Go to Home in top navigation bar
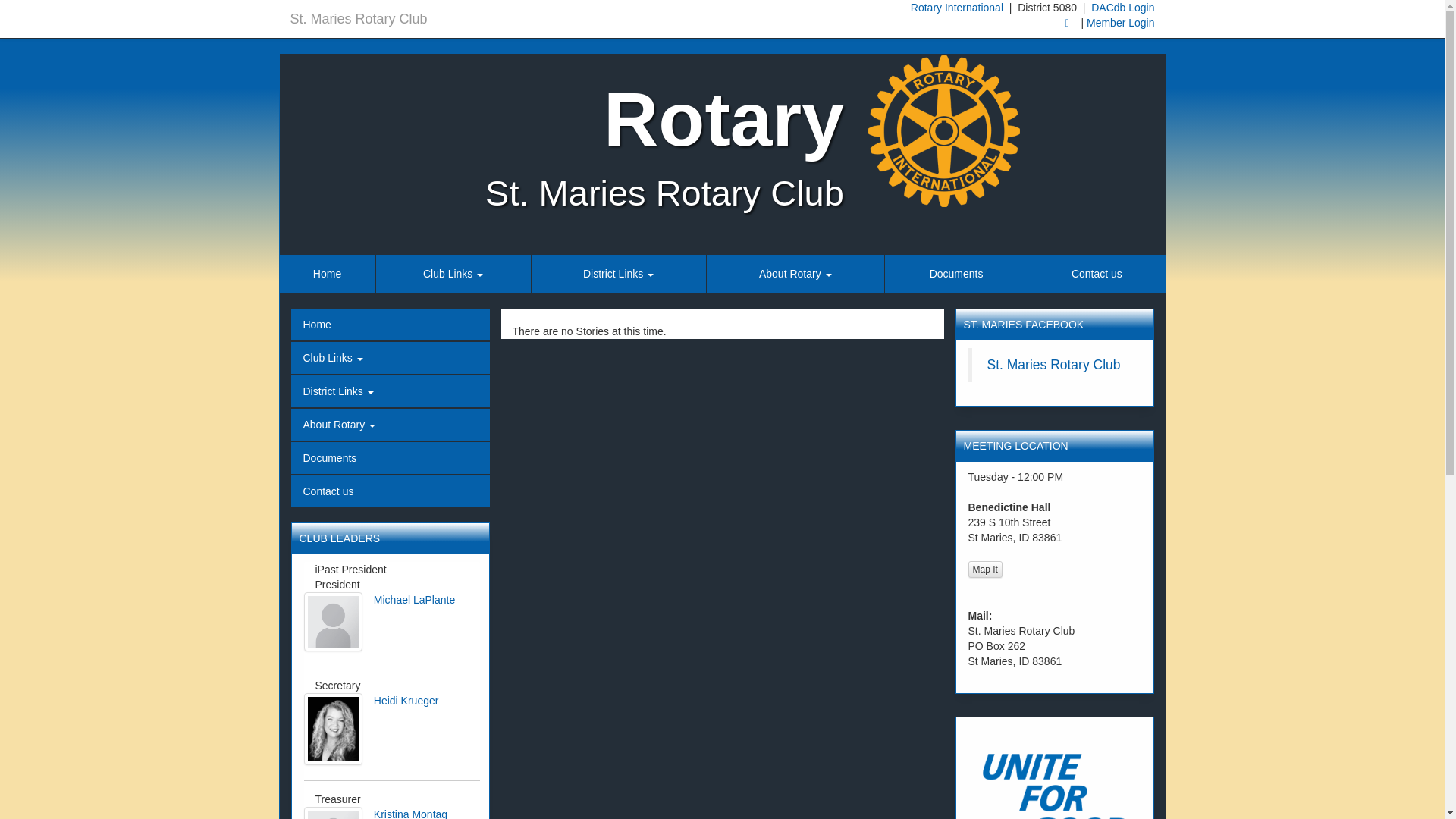 (327, 274)
